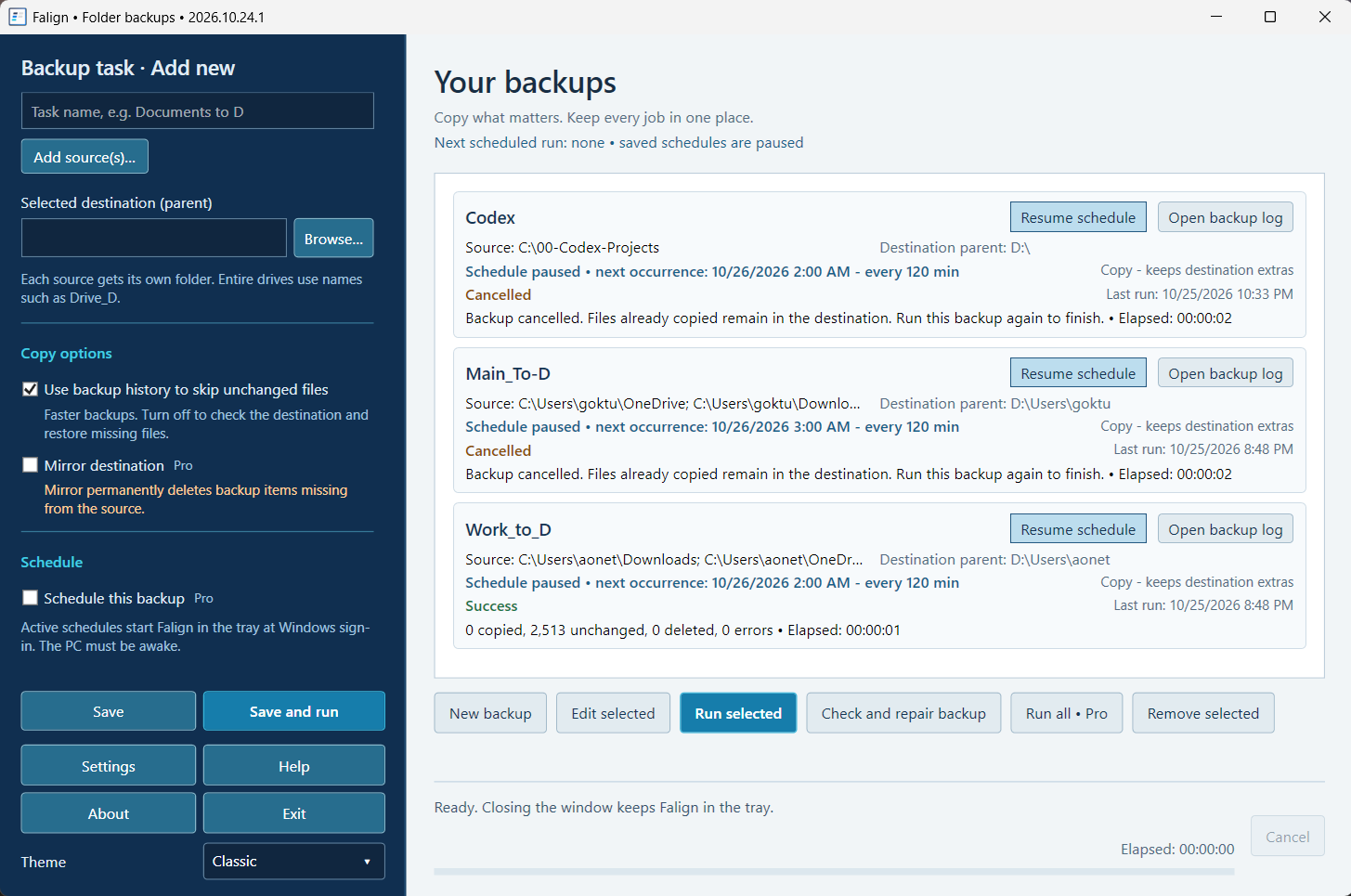This screenshot has height=896, width=1351.
Task: Select the Work_to_D backup title
Action: tap(508, 529)
